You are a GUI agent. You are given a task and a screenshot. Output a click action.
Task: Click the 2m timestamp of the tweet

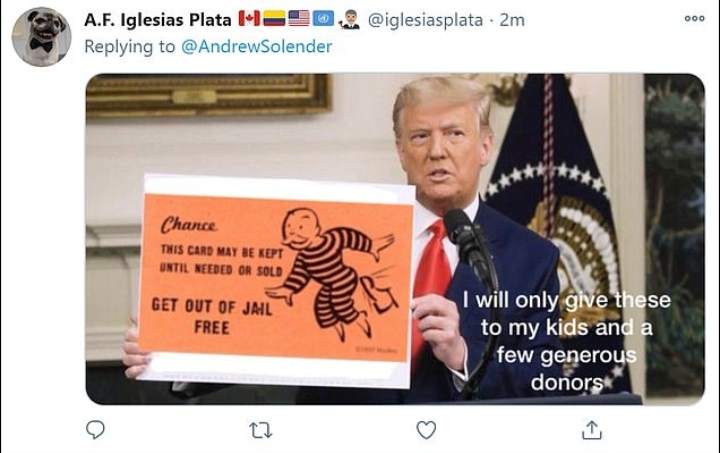click(512, 20)
